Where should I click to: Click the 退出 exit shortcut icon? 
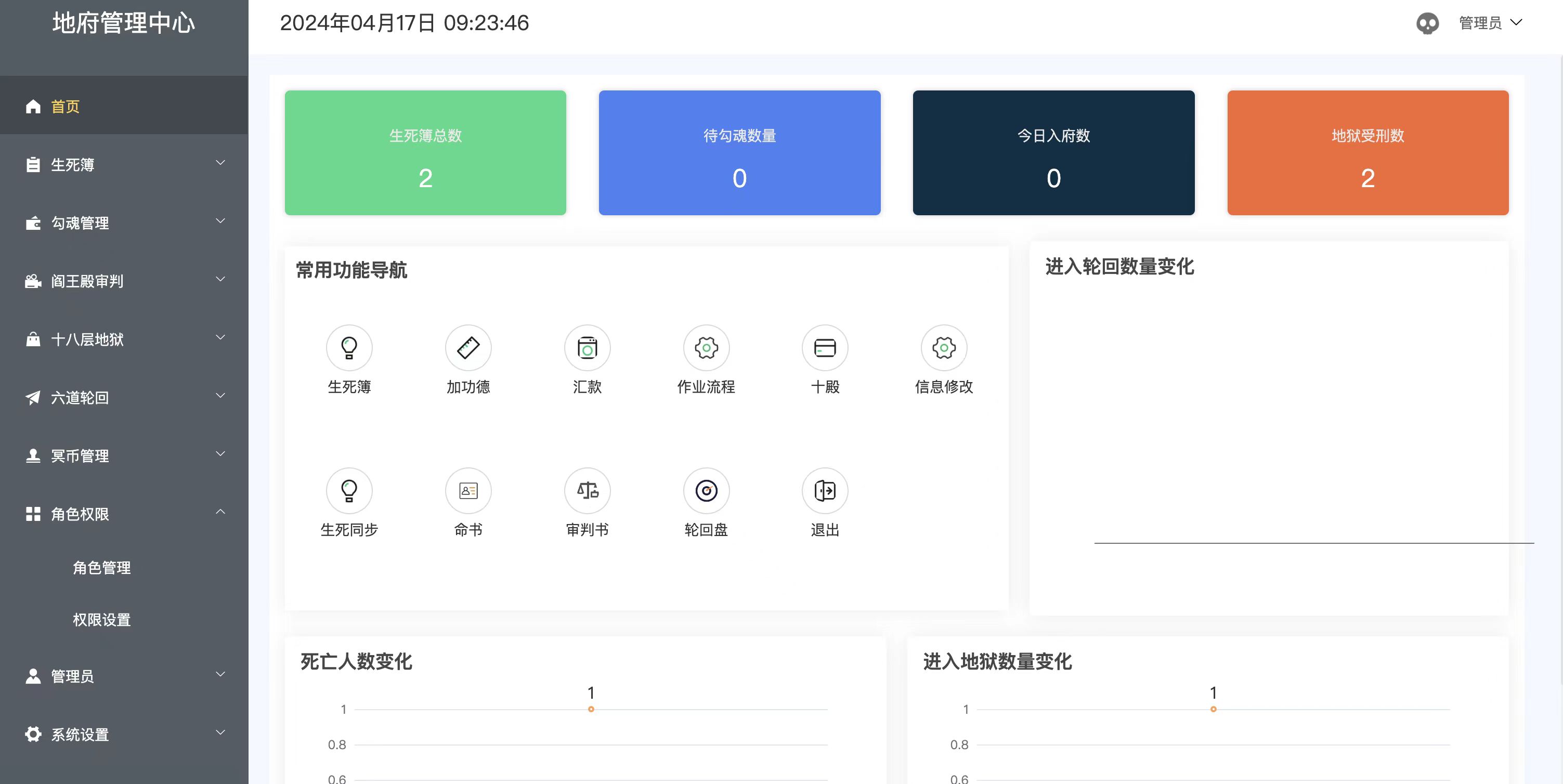coord(825,490)
